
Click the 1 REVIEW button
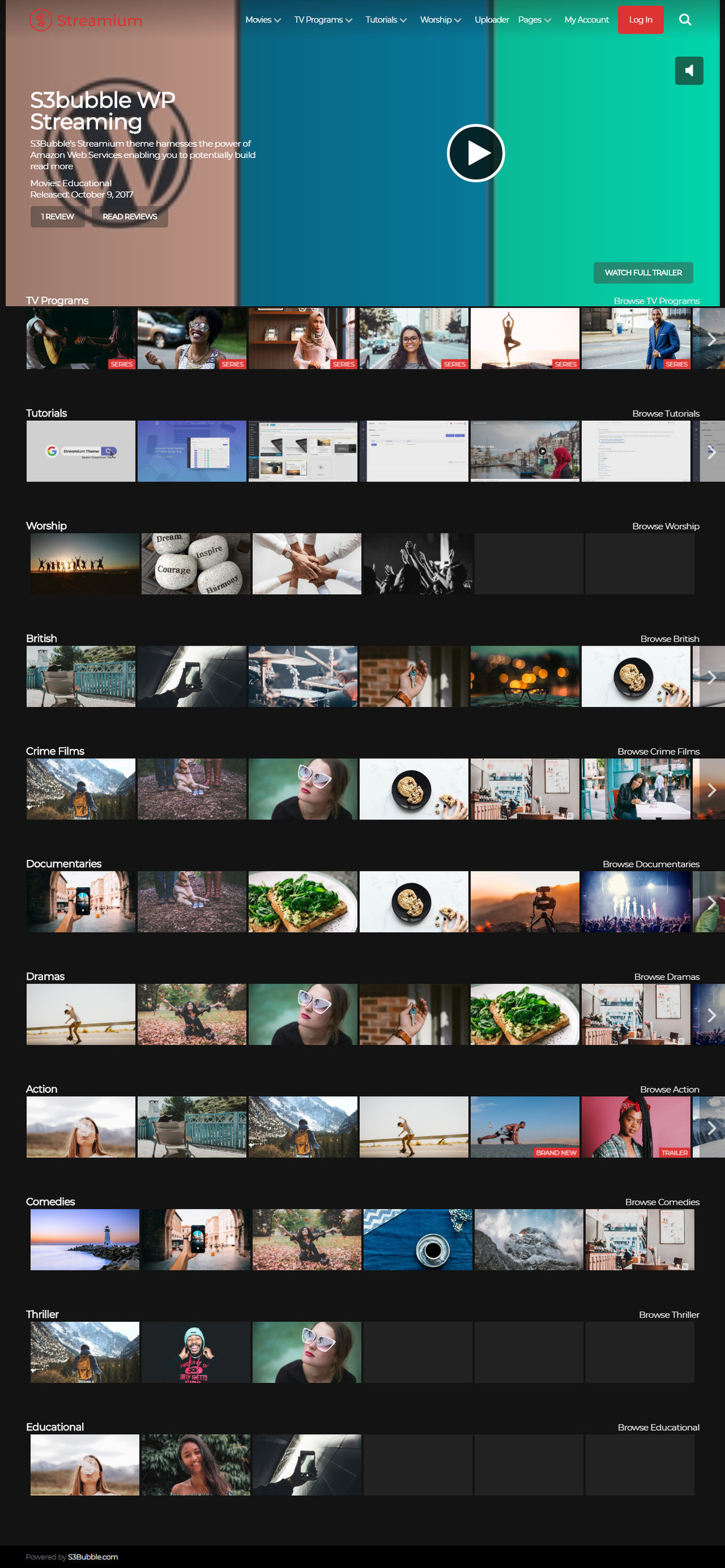(x=58, y=217)
